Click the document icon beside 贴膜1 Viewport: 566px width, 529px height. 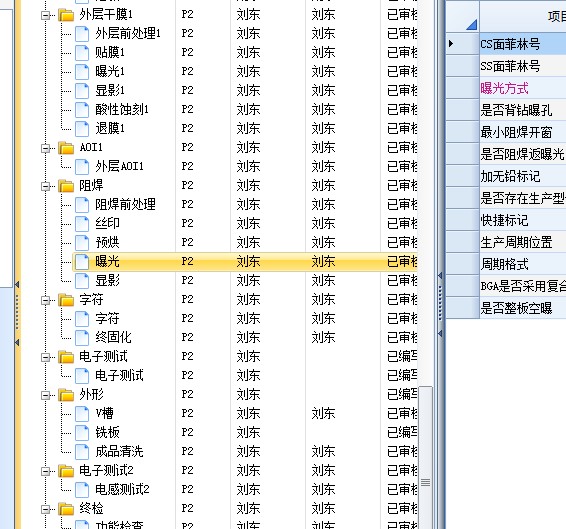(82, 53)
